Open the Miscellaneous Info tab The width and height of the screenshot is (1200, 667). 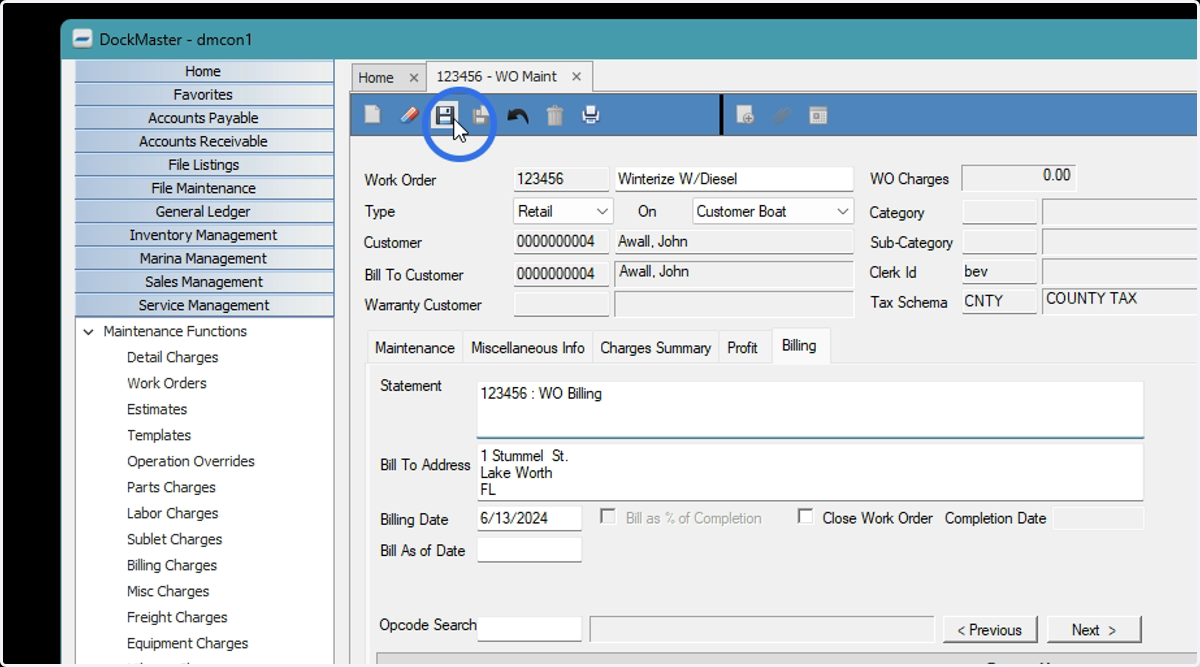coord(528,347)
